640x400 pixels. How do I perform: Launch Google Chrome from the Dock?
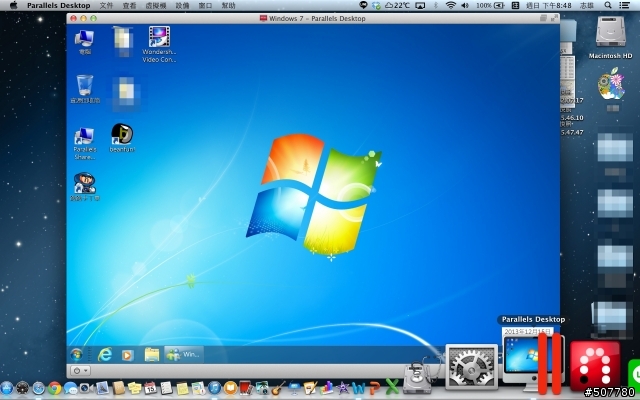(54, 388)
